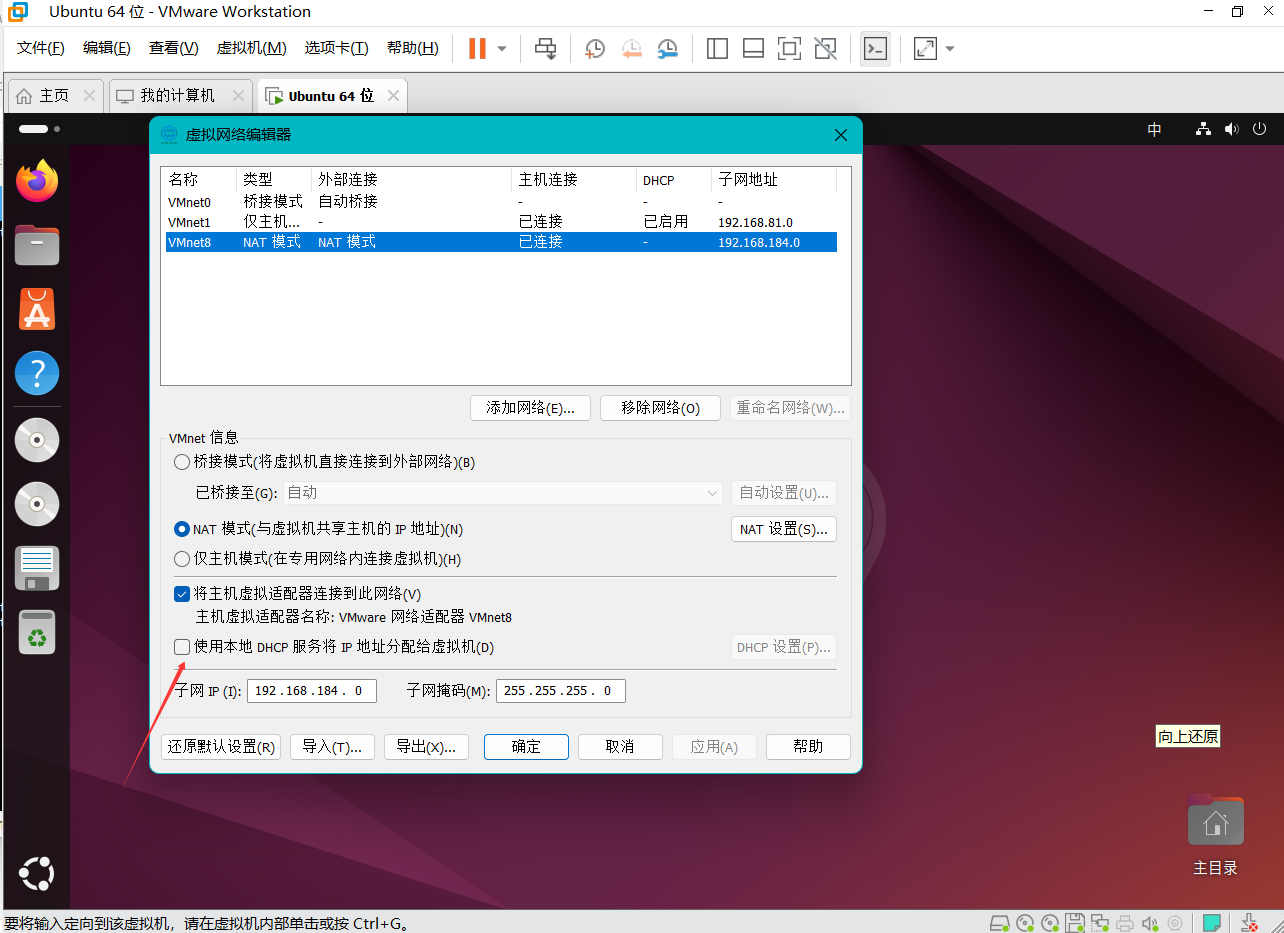Open the Ubuntu top bar volume icon

pyautogui.click(x=1231, y=129)
